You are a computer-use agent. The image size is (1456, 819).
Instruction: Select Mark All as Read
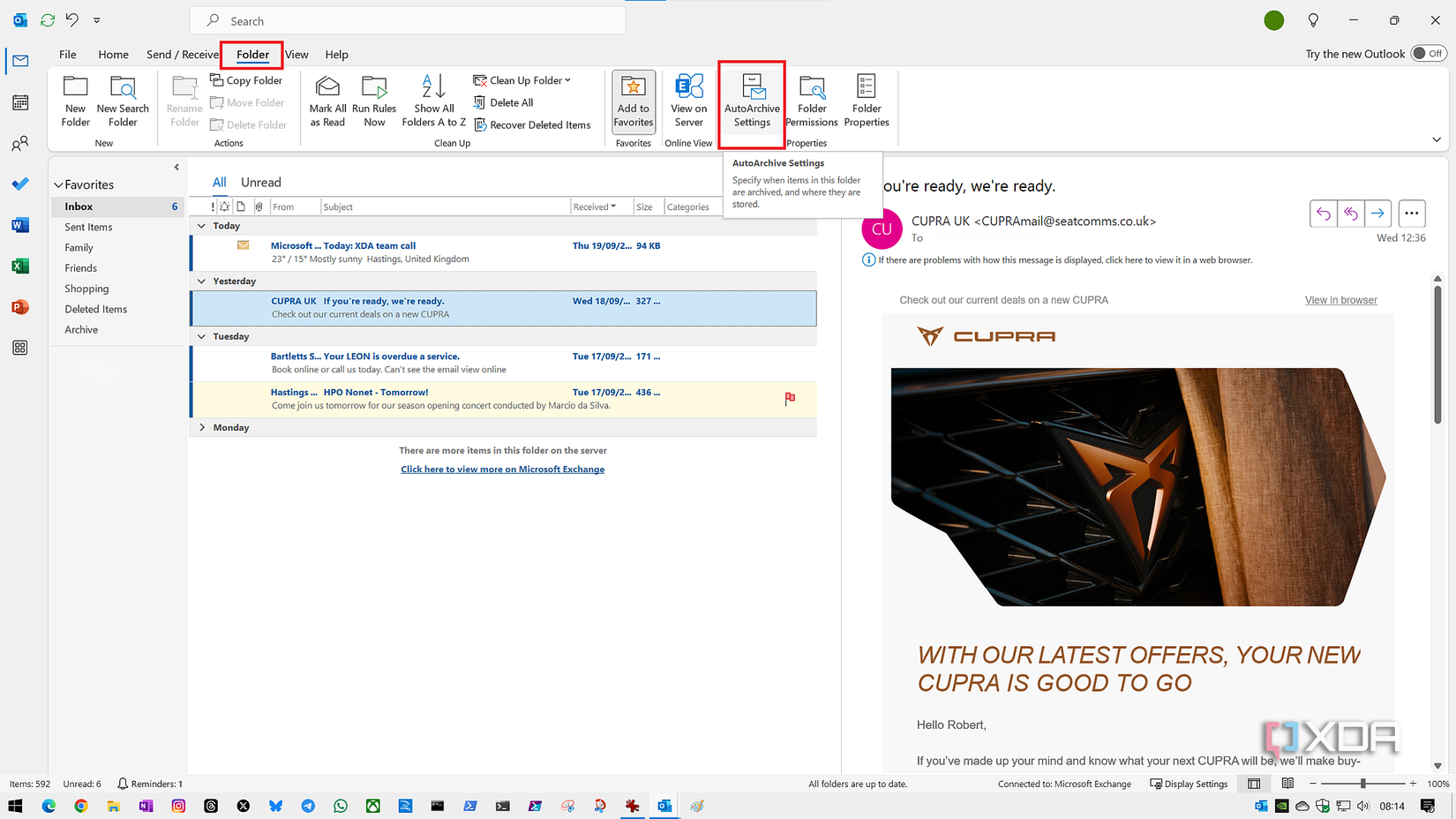click(327, 101)
